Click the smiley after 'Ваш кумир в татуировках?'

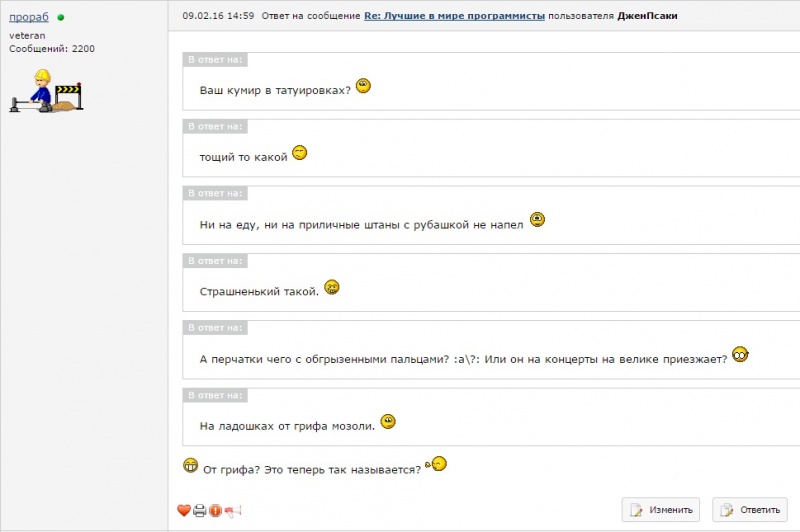(363, 87)
